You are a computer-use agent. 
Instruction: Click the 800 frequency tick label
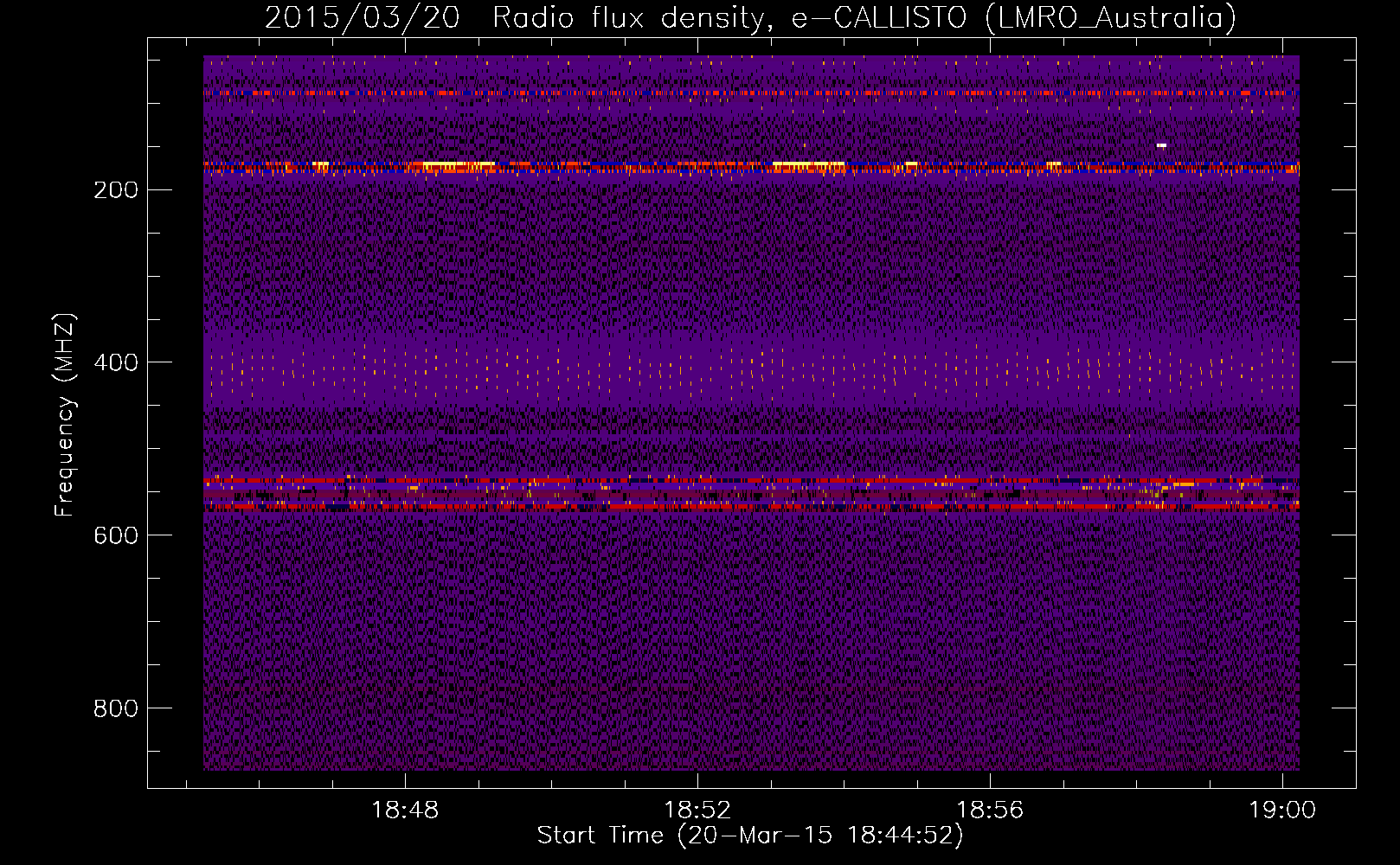pyautogui.click(x=116, y=708)
